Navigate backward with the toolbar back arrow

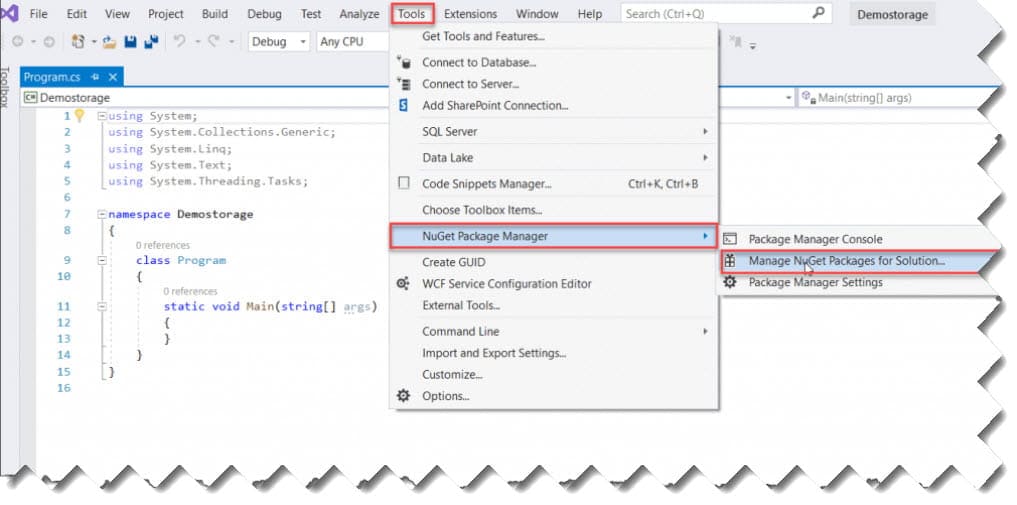click(x=18, y=41)
